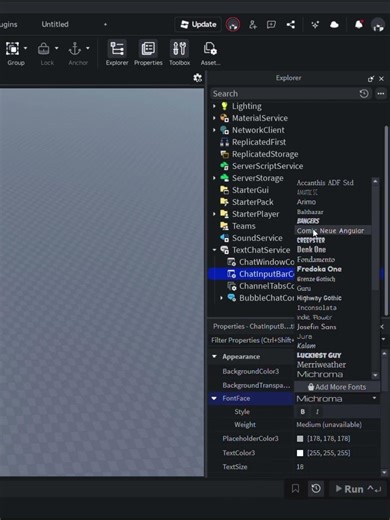Select ReplicatedStorage in Explorer
Screen dimensions: 390x520
click(x=265, y=154)
